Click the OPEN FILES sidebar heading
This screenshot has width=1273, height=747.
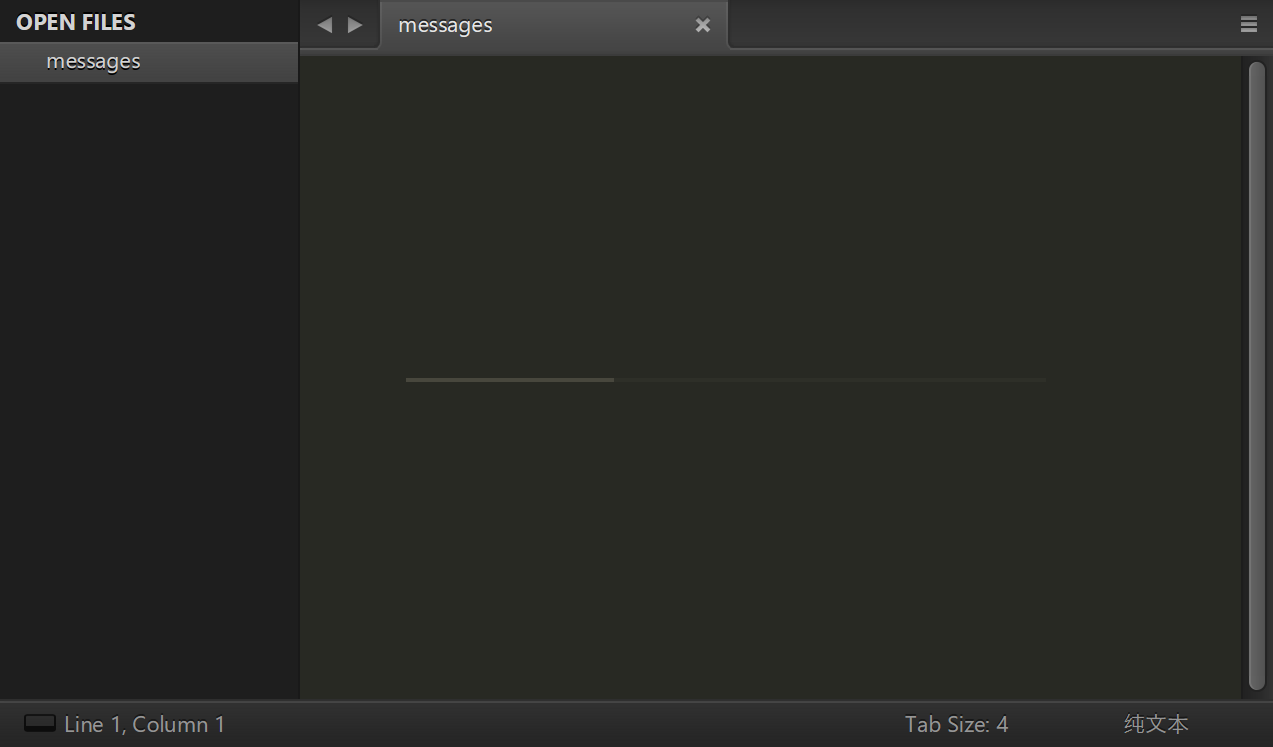point(76,22)
